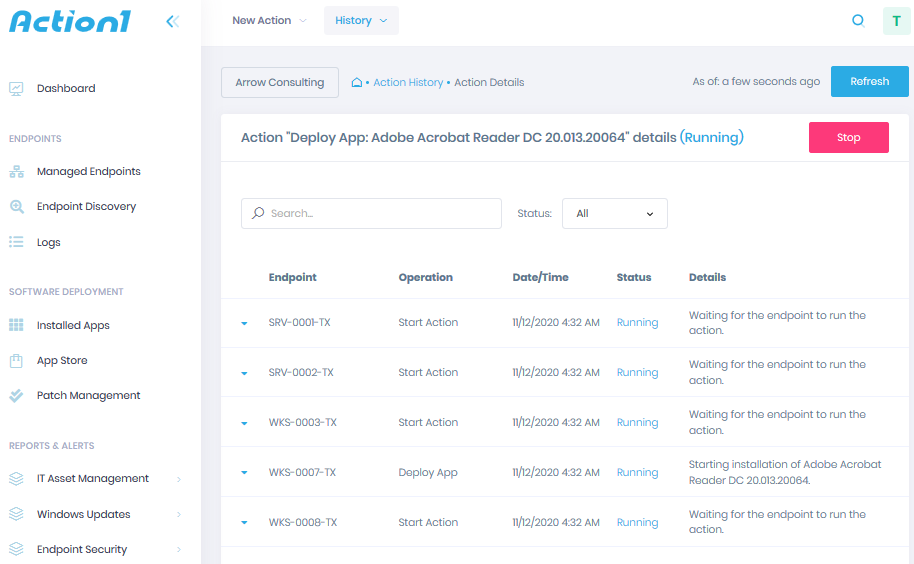Open the History dropdown menu
The height and width of the screenshot is (564, 914).
[x=361, y=20]
